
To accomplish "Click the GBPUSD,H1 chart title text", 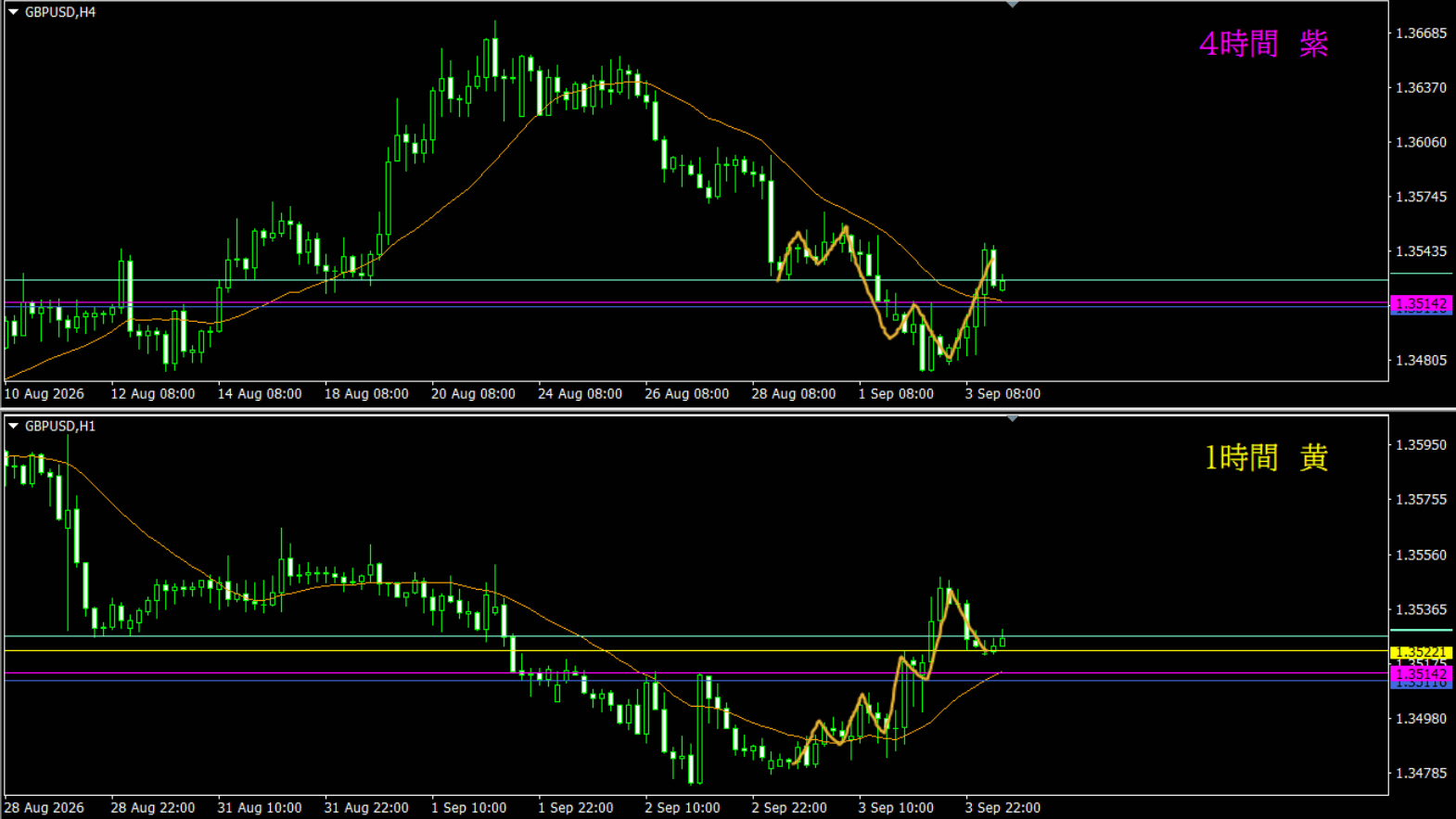I will click(60, 426).
